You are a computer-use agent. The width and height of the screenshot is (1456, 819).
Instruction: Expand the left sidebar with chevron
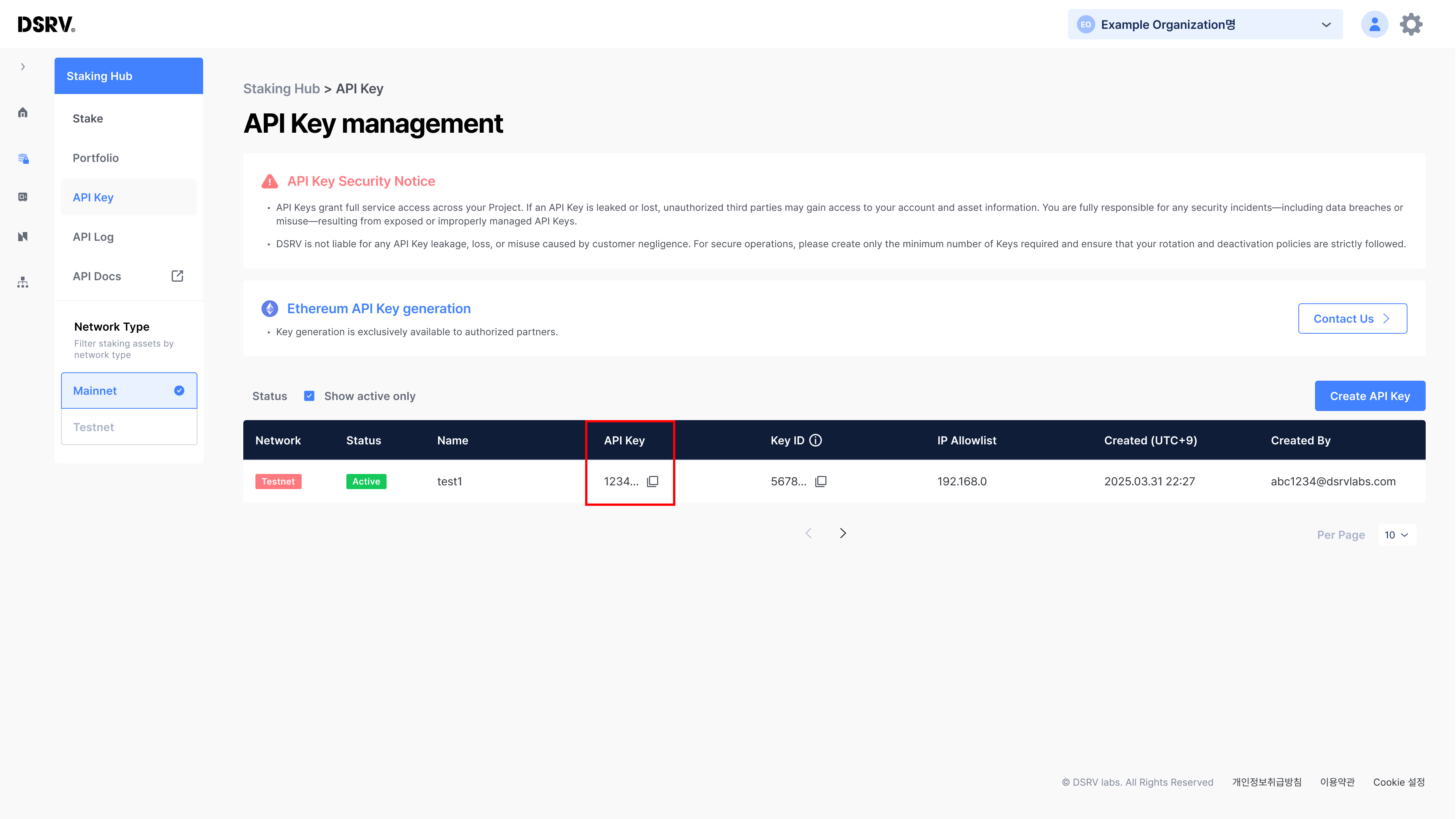[x=23, y=67]
